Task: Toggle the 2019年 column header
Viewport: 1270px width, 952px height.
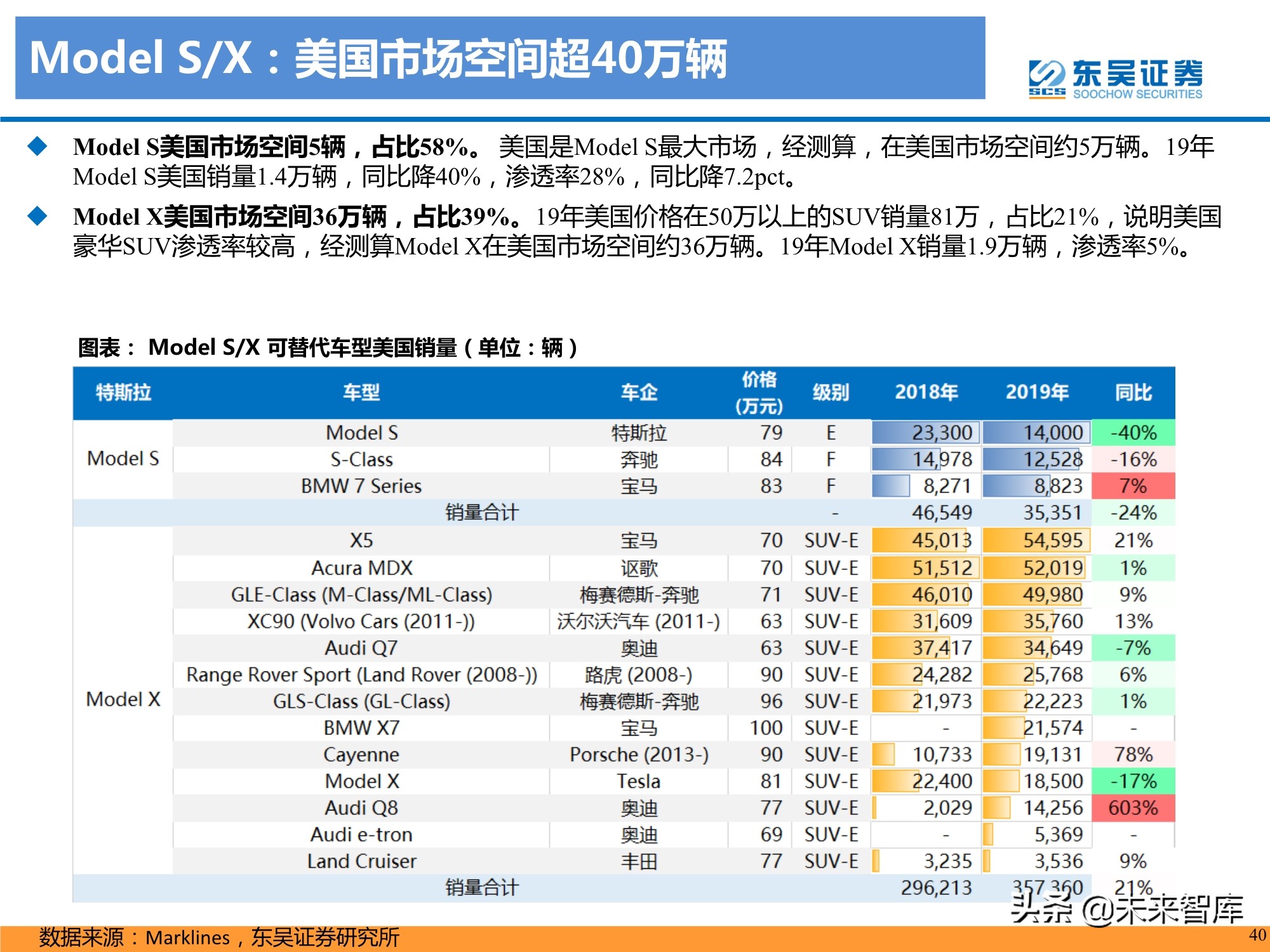Action: click(1037, 392)
